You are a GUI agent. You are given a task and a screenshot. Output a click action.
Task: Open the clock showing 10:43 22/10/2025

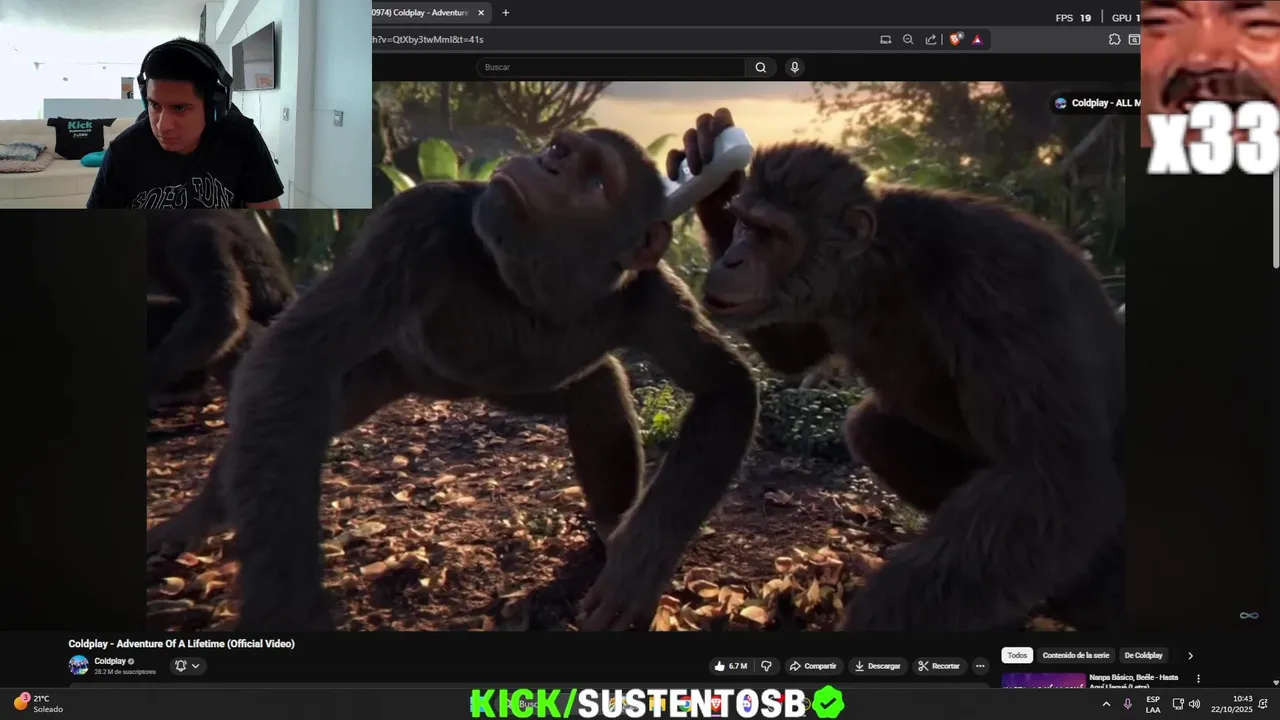pyautogui.click(x=1231, y=704)
